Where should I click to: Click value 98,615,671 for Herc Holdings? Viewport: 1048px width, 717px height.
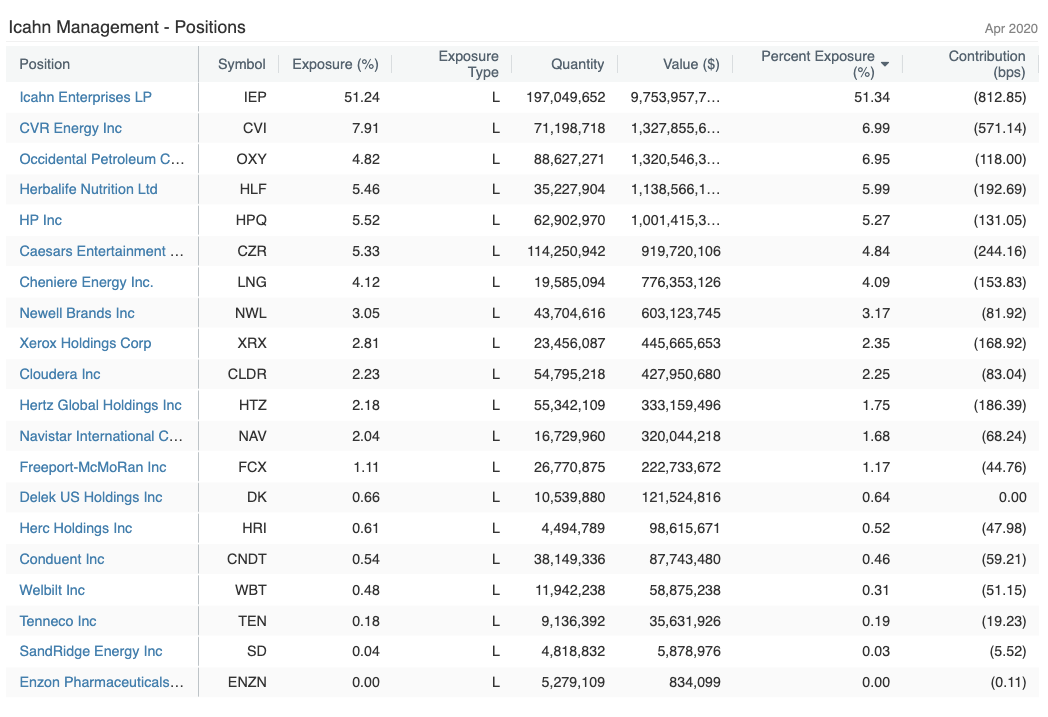[x=684, y=528]
